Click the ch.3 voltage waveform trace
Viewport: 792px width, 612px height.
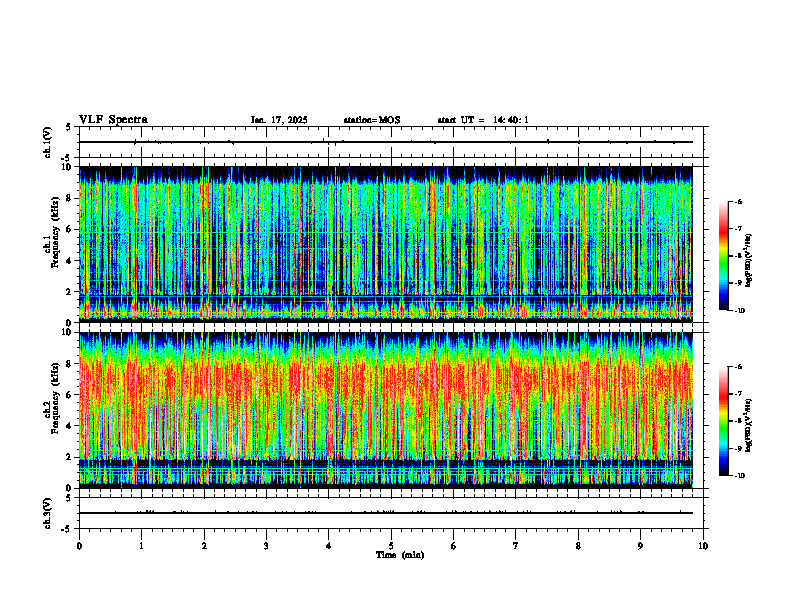386,513
